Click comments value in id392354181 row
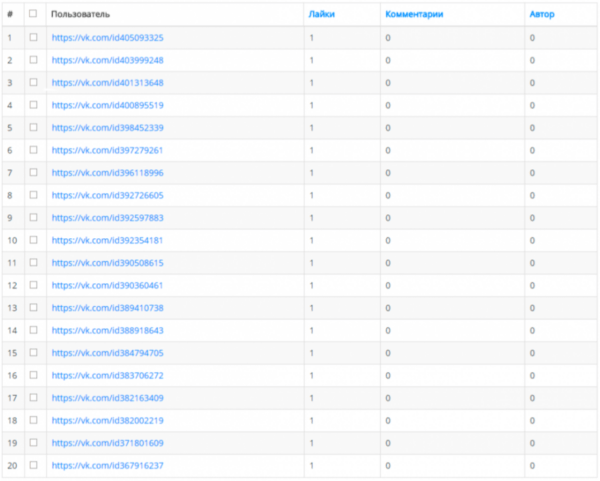The image size is (600, 481). [388, 240]
